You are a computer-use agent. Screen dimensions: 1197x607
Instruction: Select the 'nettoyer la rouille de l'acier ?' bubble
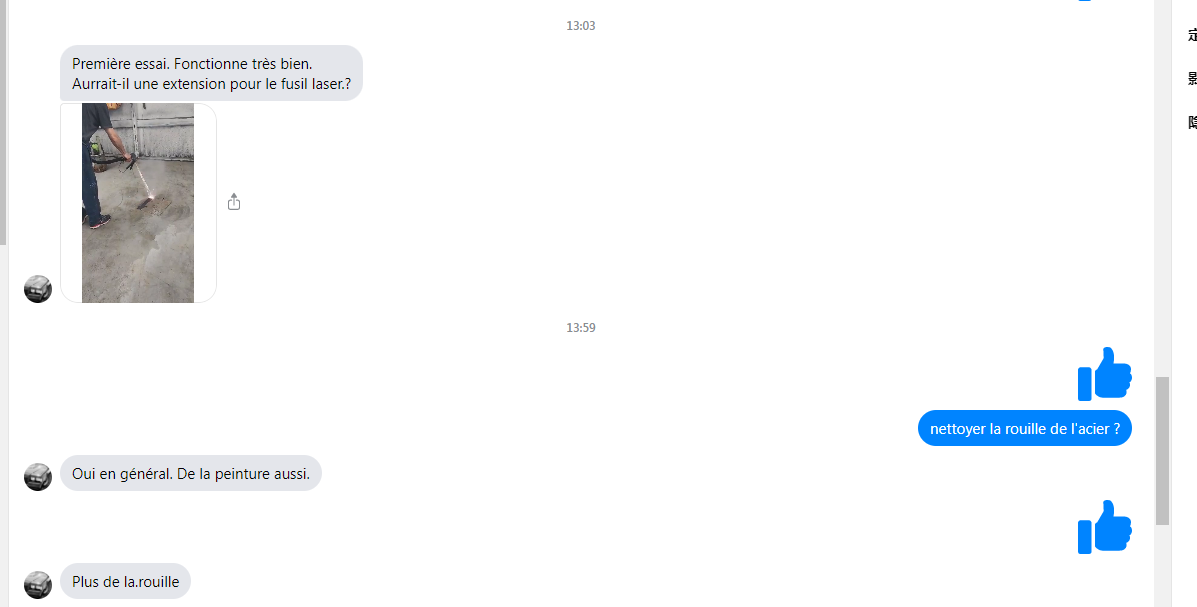(1024, 428)
